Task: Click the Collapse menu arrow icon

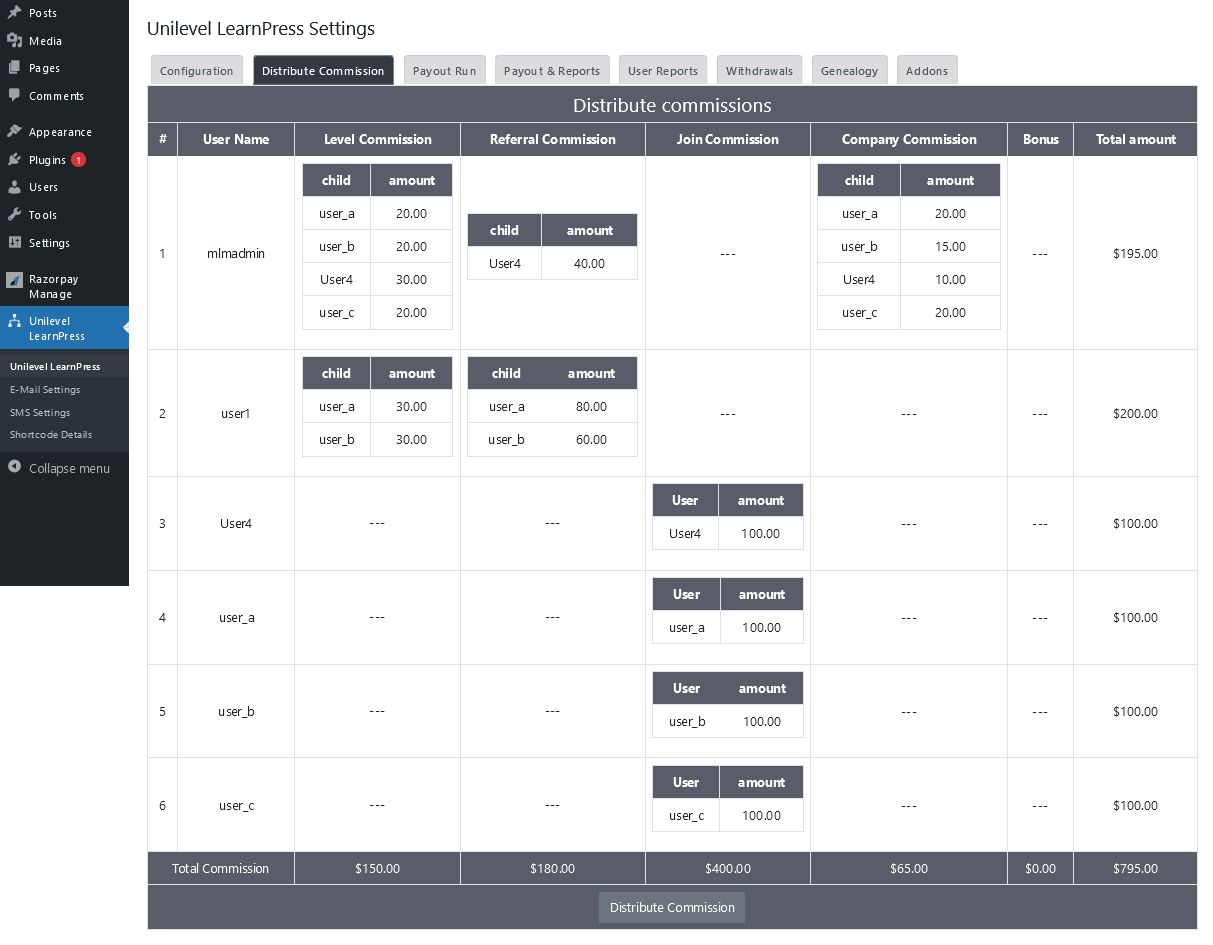Action: click(14, 467)
